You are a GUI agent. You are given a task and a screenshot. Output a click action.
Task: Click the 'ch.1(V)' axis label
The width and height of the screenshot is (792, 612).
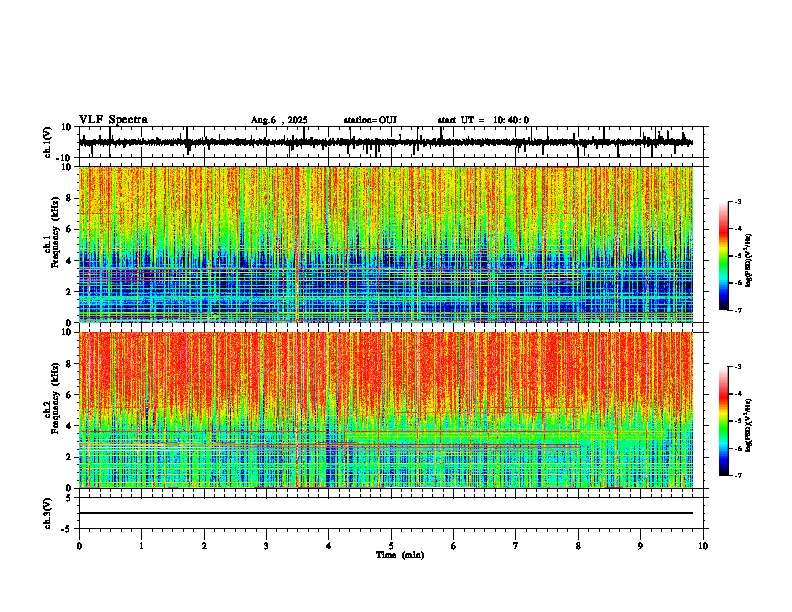[48, 142]
